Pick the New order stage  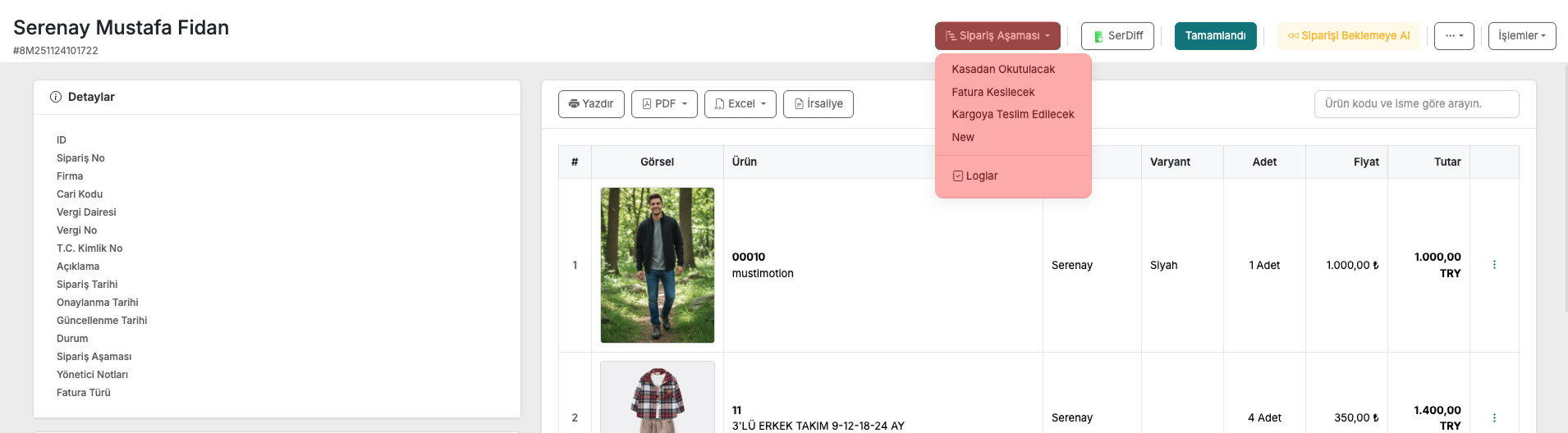963,138
